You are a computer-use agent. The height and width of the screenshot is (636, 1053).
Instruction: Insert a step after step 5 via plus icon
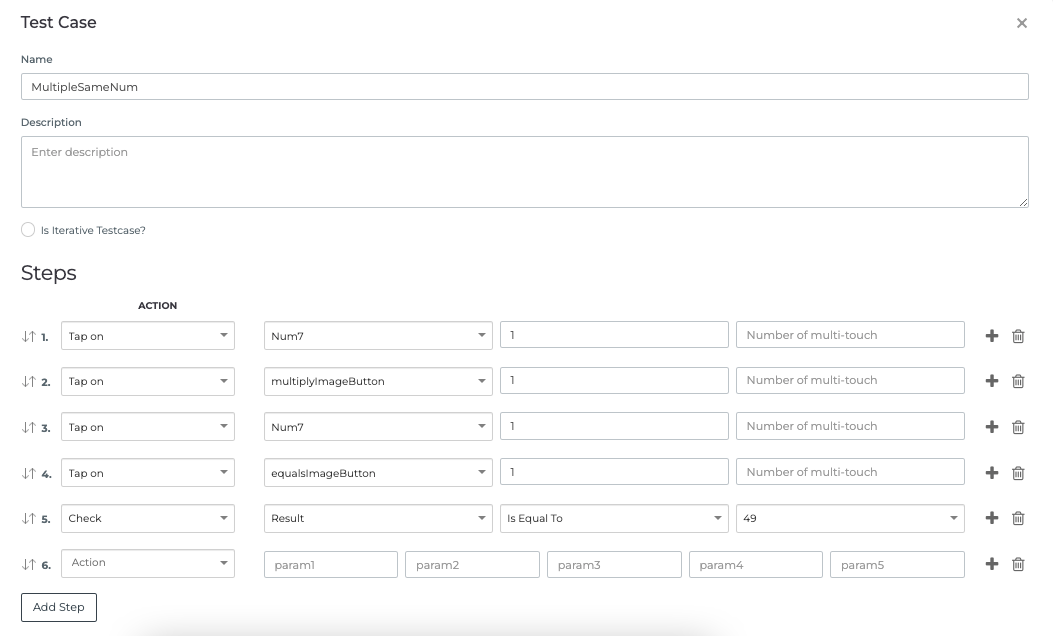[991, 518]
